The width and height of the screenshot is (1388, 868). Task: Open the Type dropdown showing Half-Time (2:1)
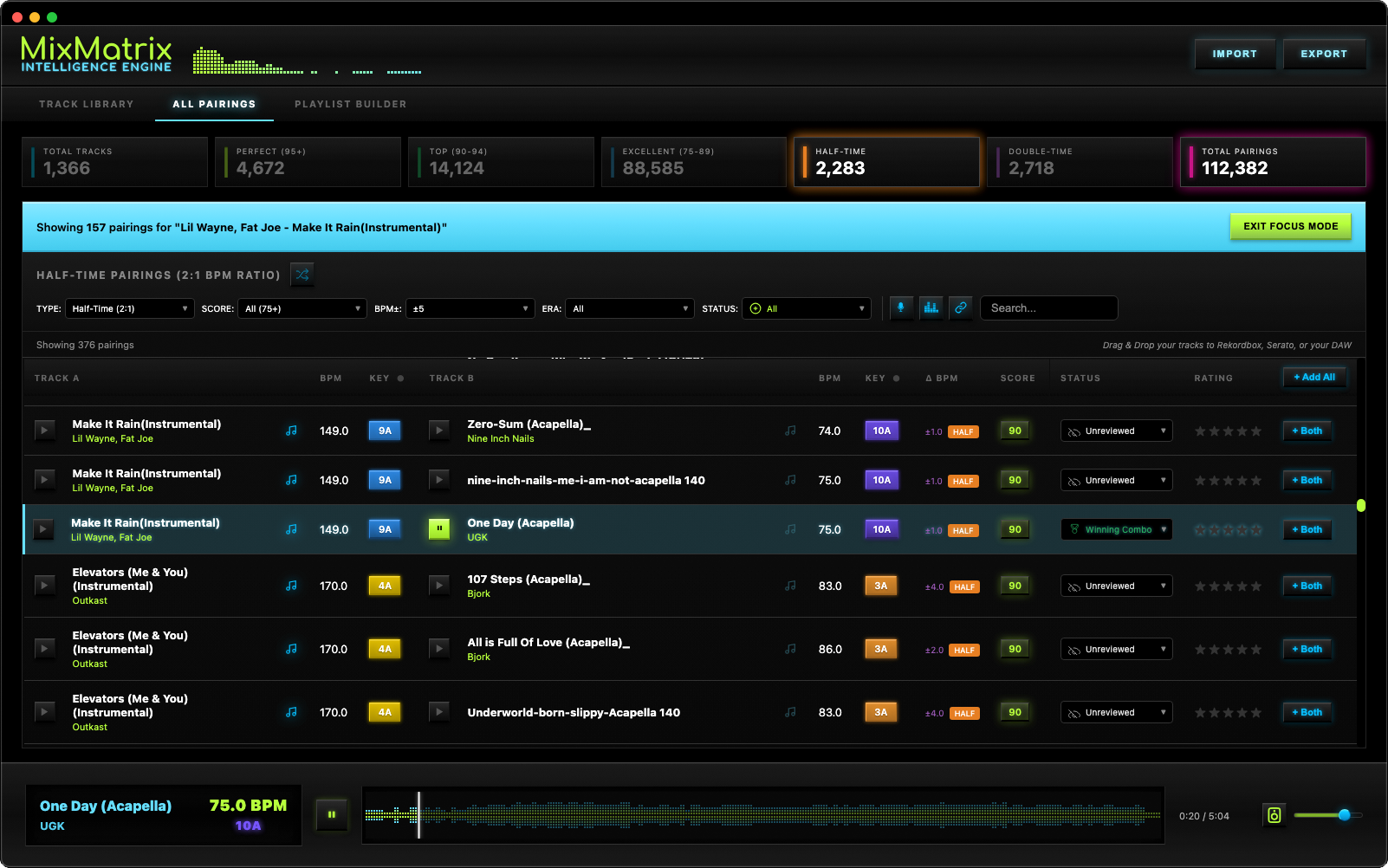(129, 308)
